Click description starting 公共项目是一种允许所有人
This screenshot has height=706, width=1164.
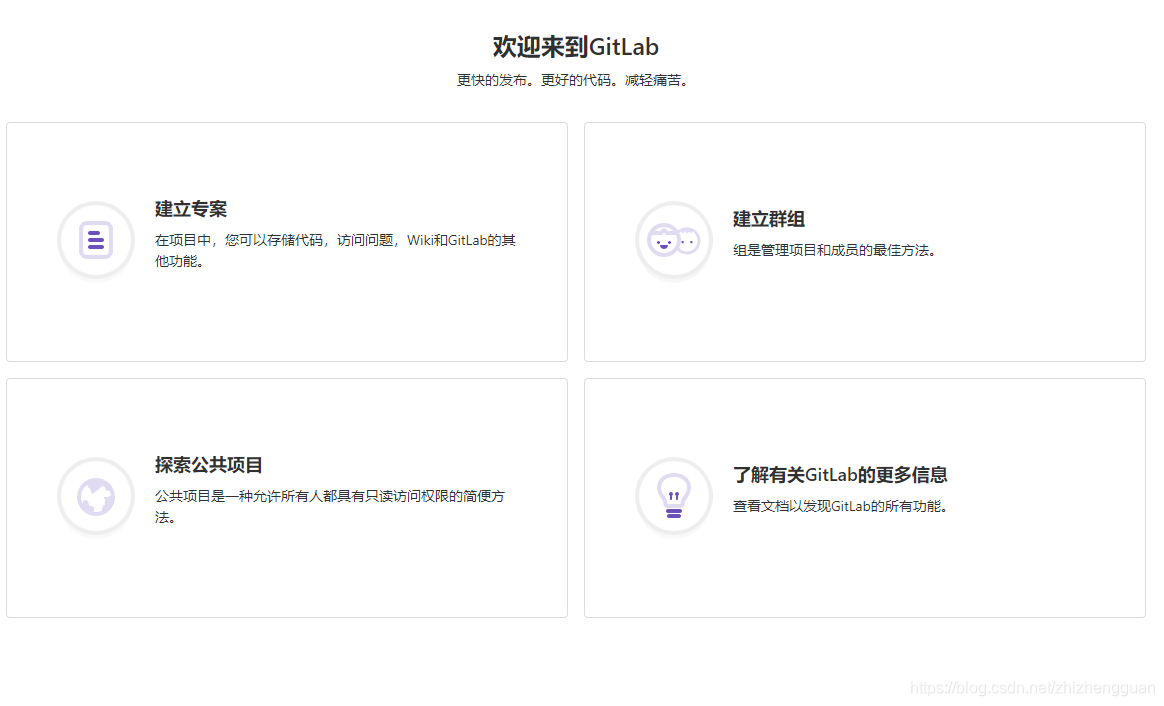[330, 507]
